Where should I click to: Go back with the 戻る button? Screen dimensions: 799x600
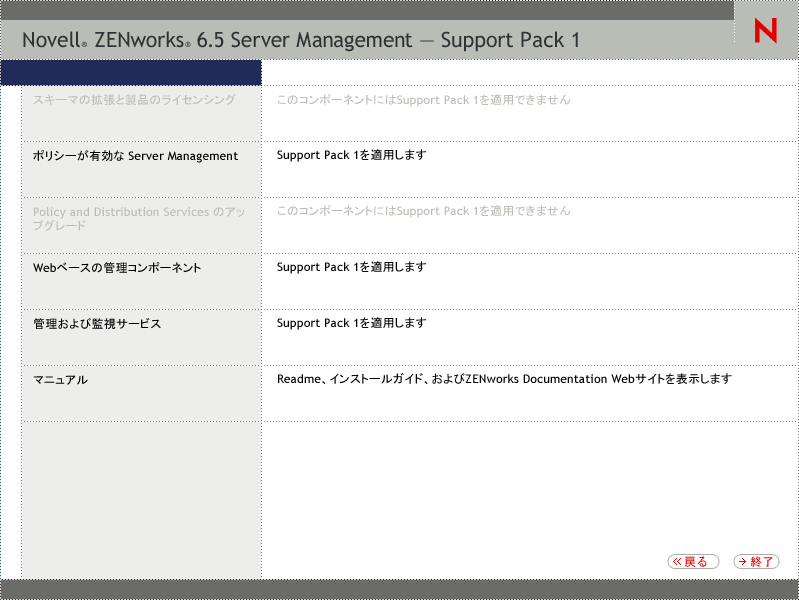tap(693, 561)
